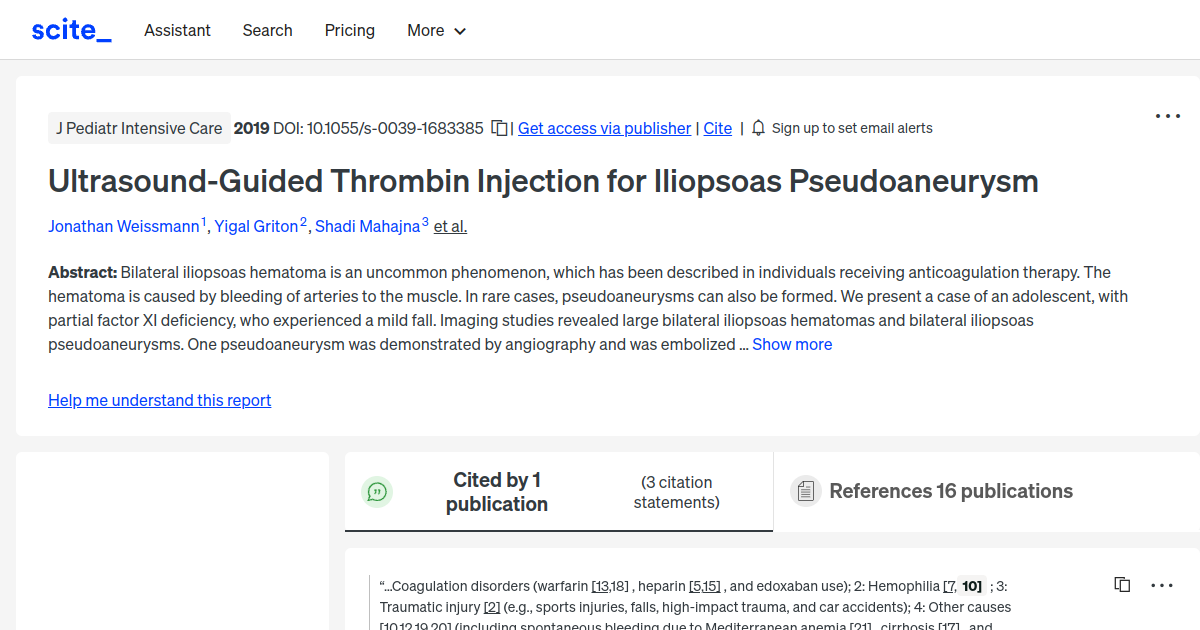
Task: Click the smart citation quote icon
Action: click(377, 491)
